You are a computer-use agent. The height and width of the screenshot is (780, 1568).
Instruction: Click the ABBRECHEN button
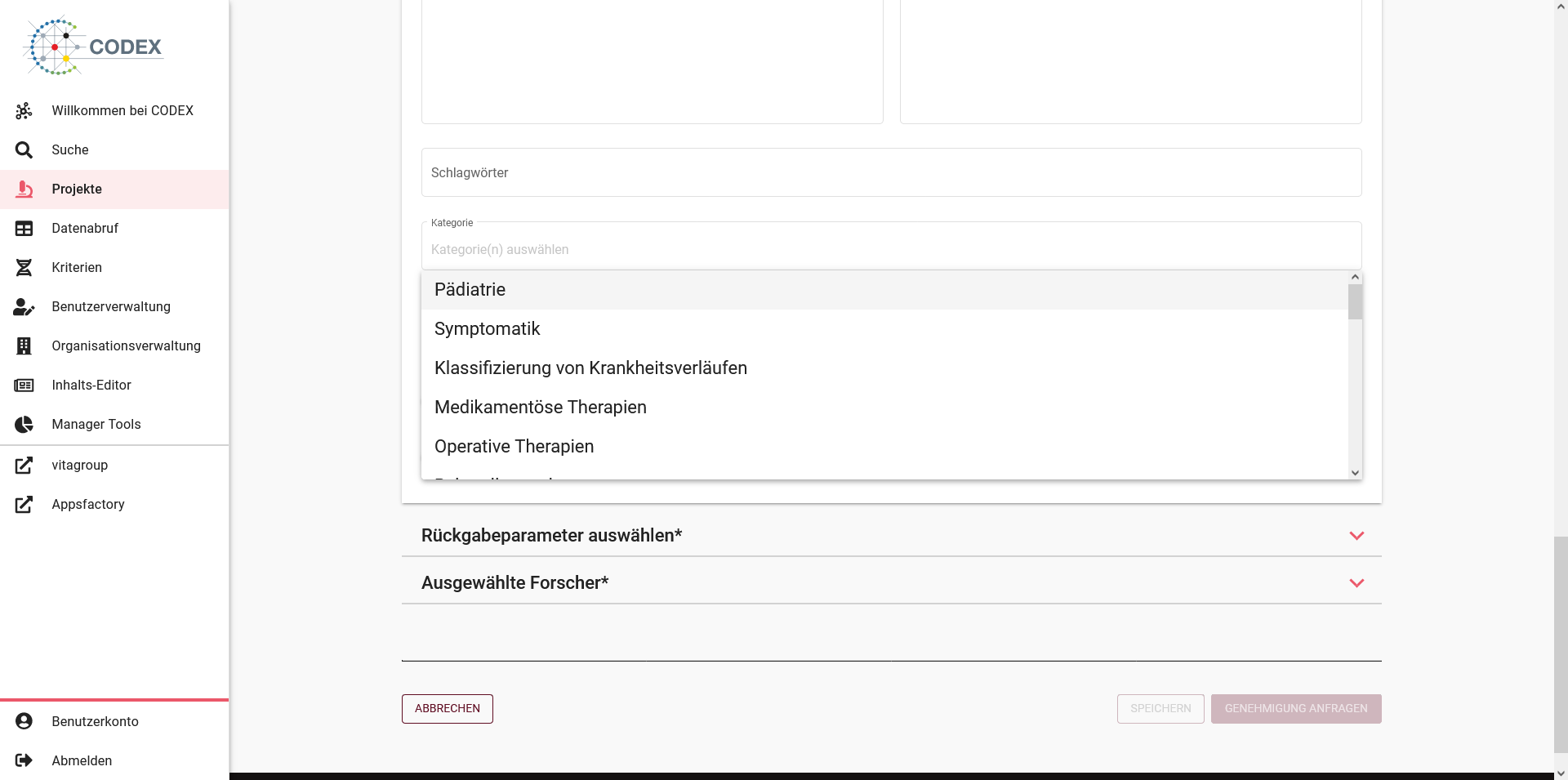(x=448, y=709)
